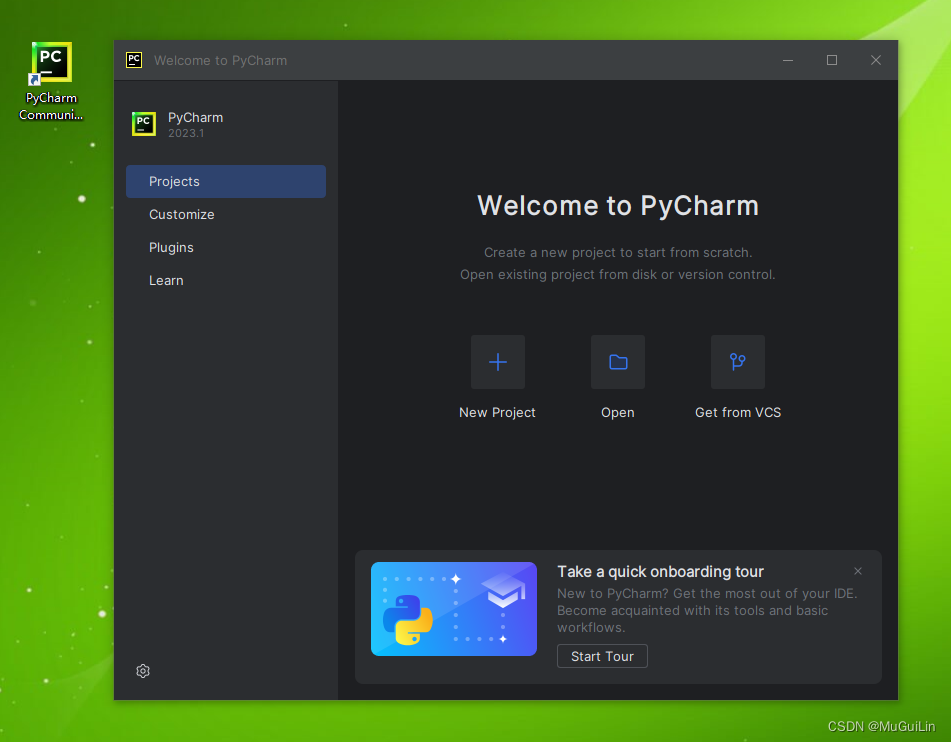Dismiss the onboarding tour banner
This screenshot has height=742, width=951.
858,571
